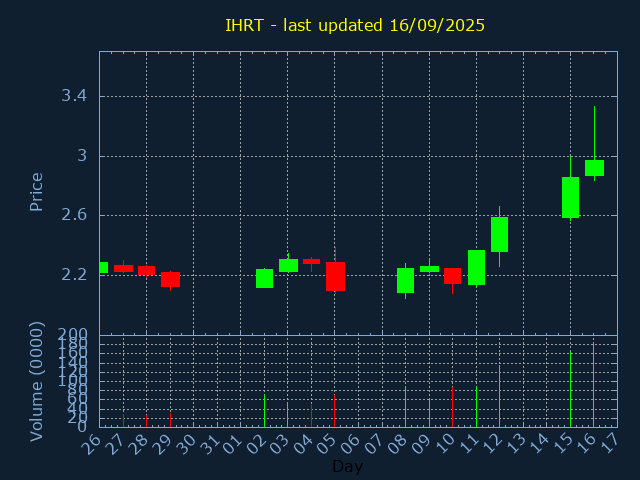Click the 200 volume axis value
Screen dimensions: 640x480
[72, 334]
